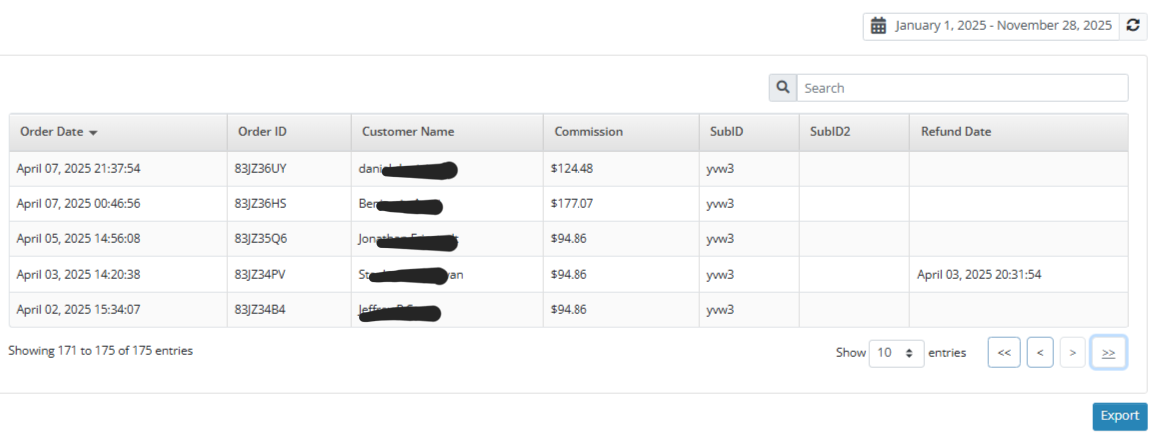Sort table by Refund Date column
This screenshot has width=1156, height=434.
[956, 132]
